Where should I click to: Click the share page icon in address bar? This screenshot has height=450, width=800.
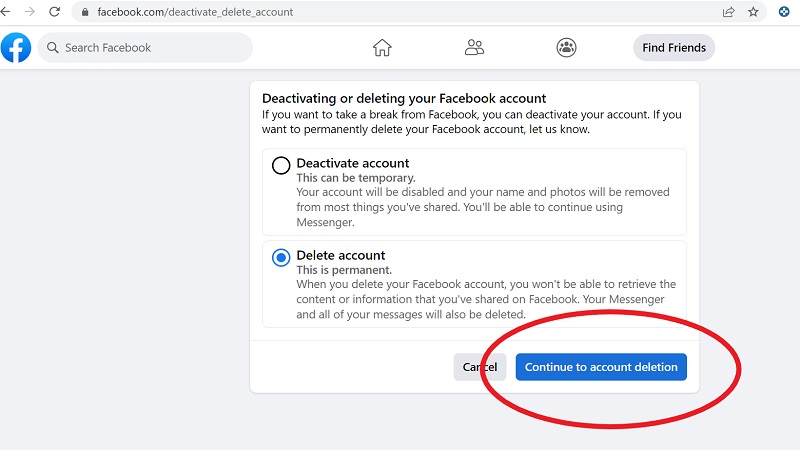tap(729, 12)
